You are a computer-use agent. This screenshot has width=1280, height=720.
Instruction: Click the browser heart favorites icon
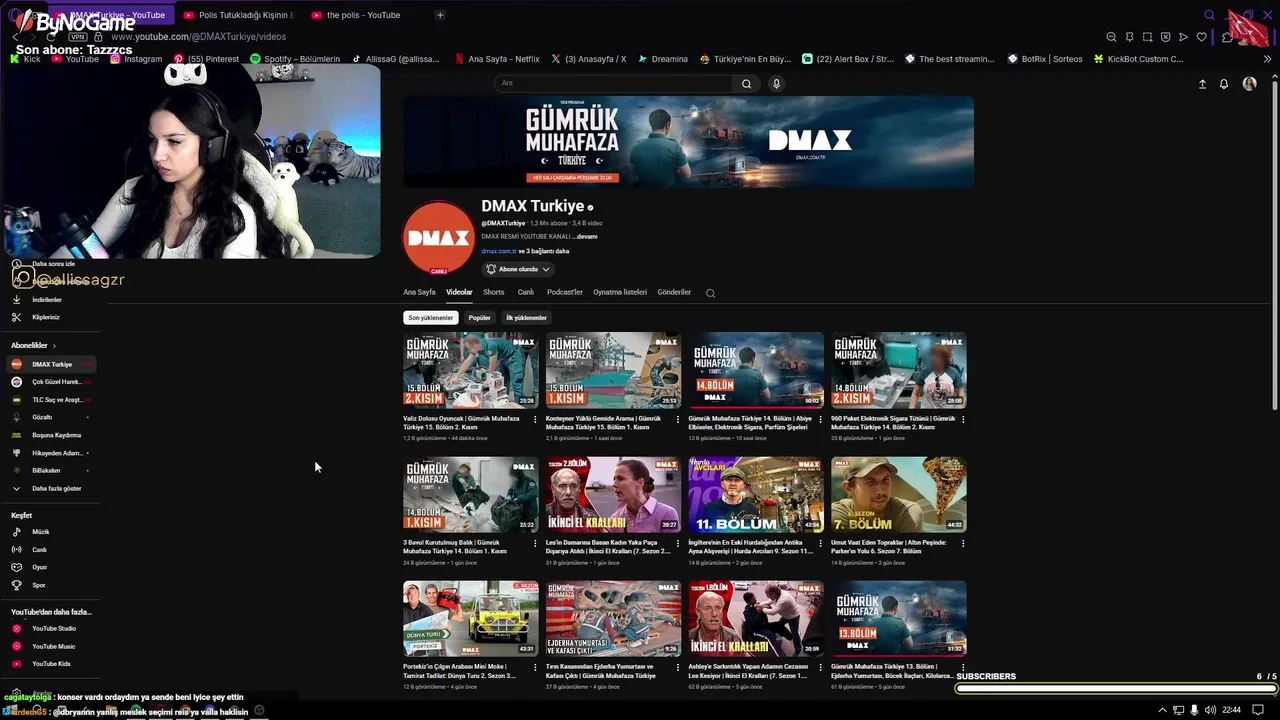click(1201, 37)
